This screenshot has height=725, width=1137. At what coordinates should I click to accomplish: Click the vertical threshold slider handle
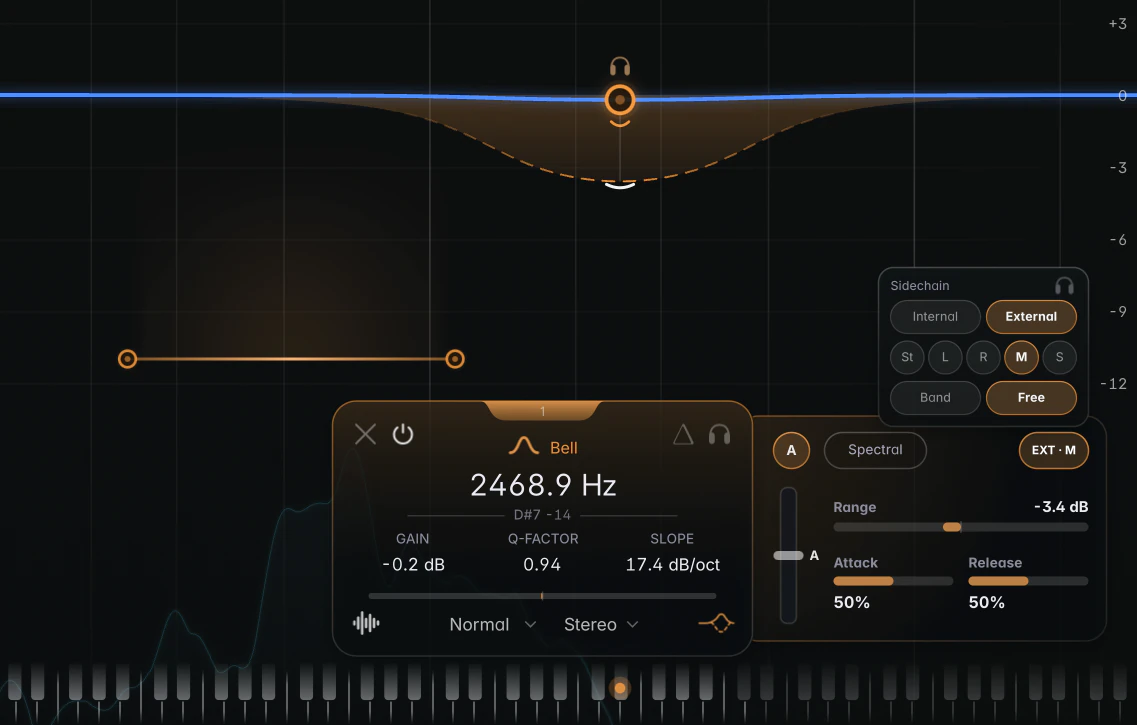[x=788, y=555]
